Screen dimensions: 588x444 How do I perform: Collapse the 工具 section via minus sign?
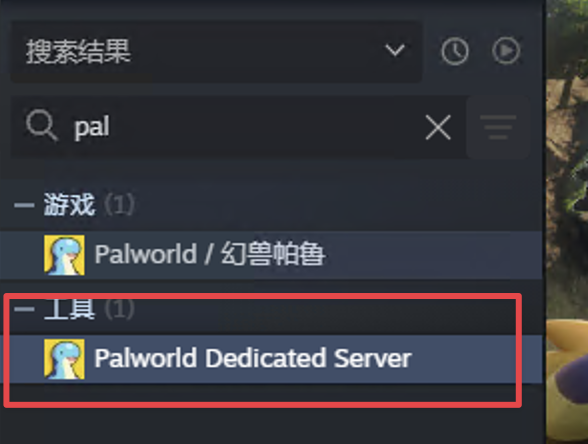click(x=24, y=309)
